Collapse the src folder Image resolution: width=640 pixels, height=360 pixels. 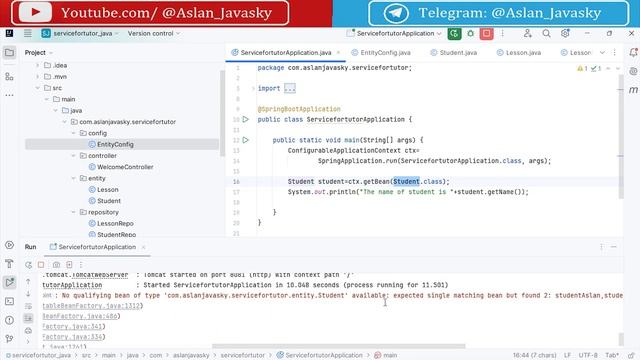click(x=38, y=88)
